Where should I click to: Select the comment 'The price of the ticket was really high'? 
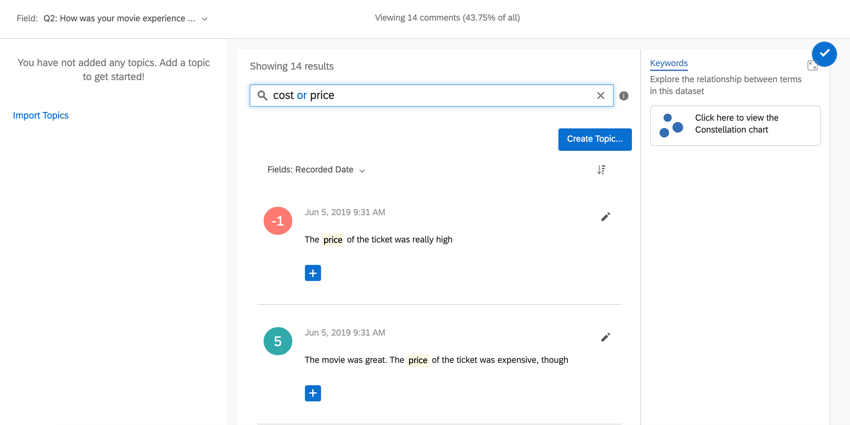click(x=378, y=240)
